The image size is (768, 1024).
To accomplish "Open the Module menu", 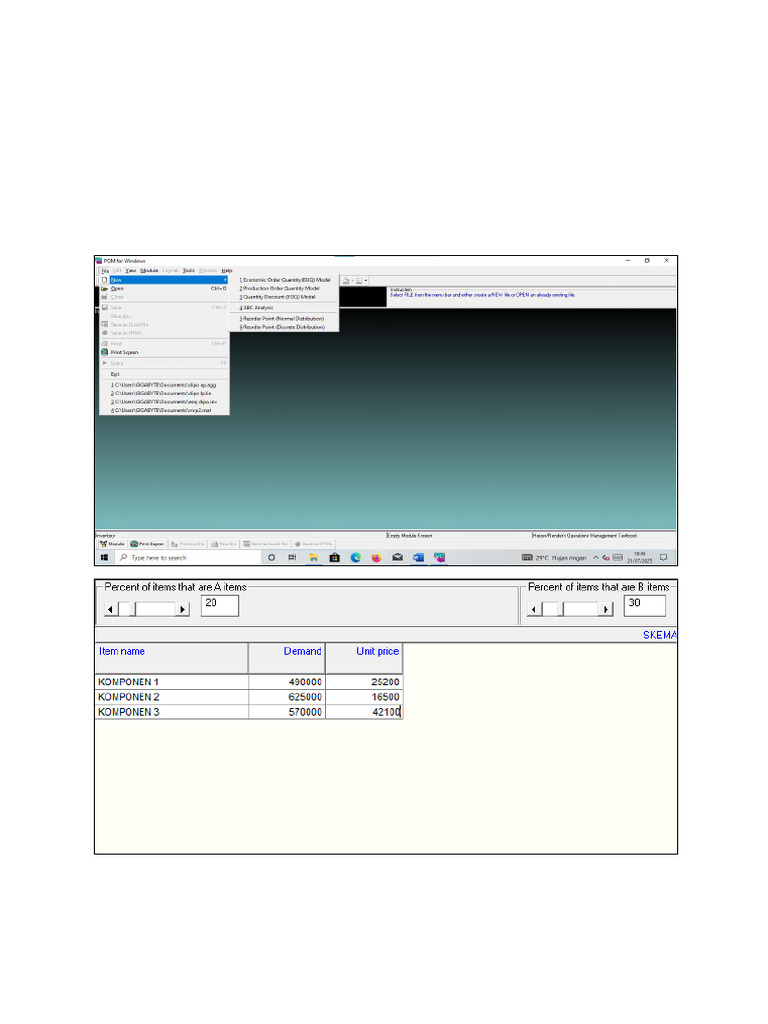I will coord(149,270).
